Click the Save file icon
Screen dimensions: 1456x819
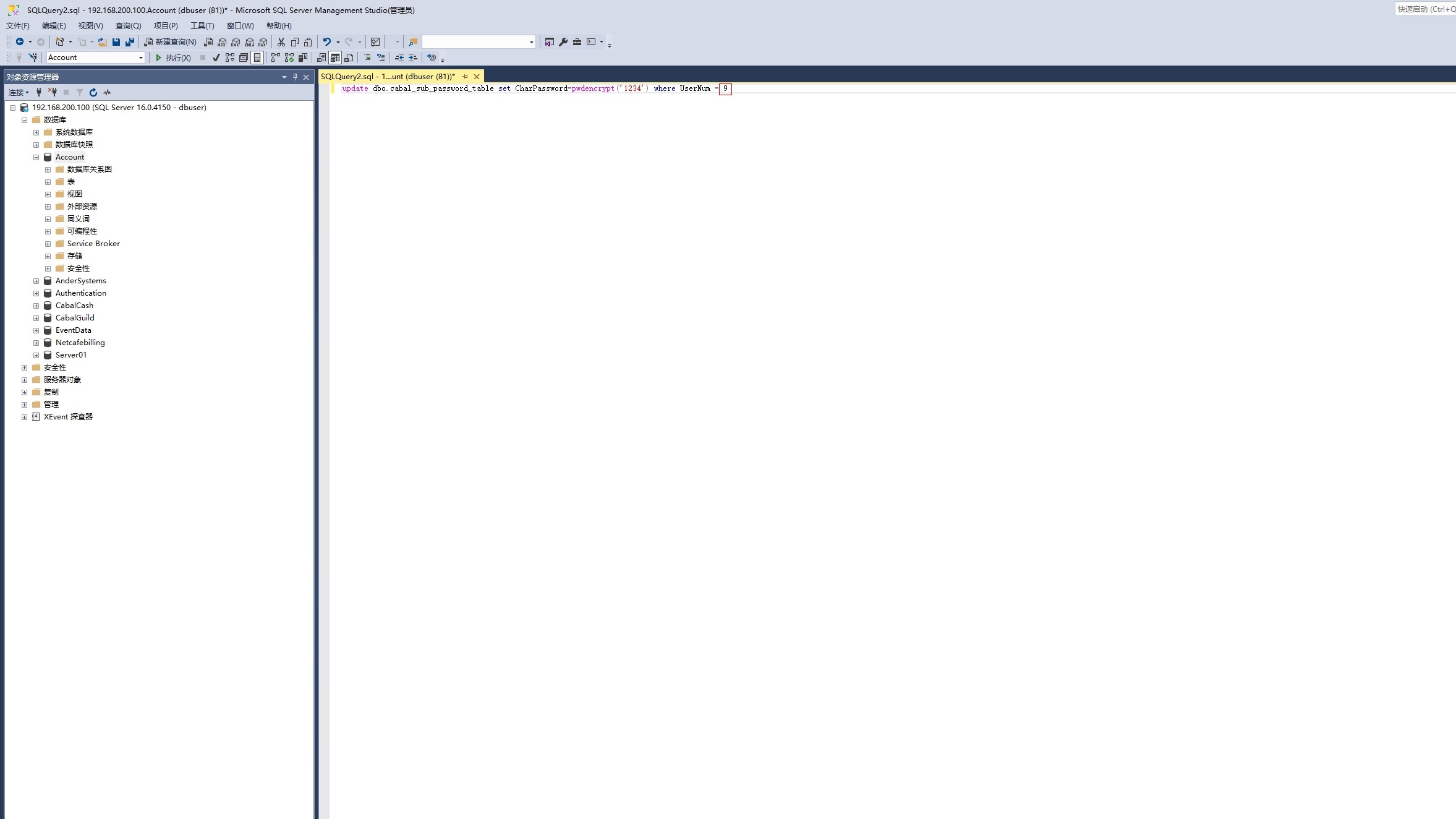coord(116,42)
